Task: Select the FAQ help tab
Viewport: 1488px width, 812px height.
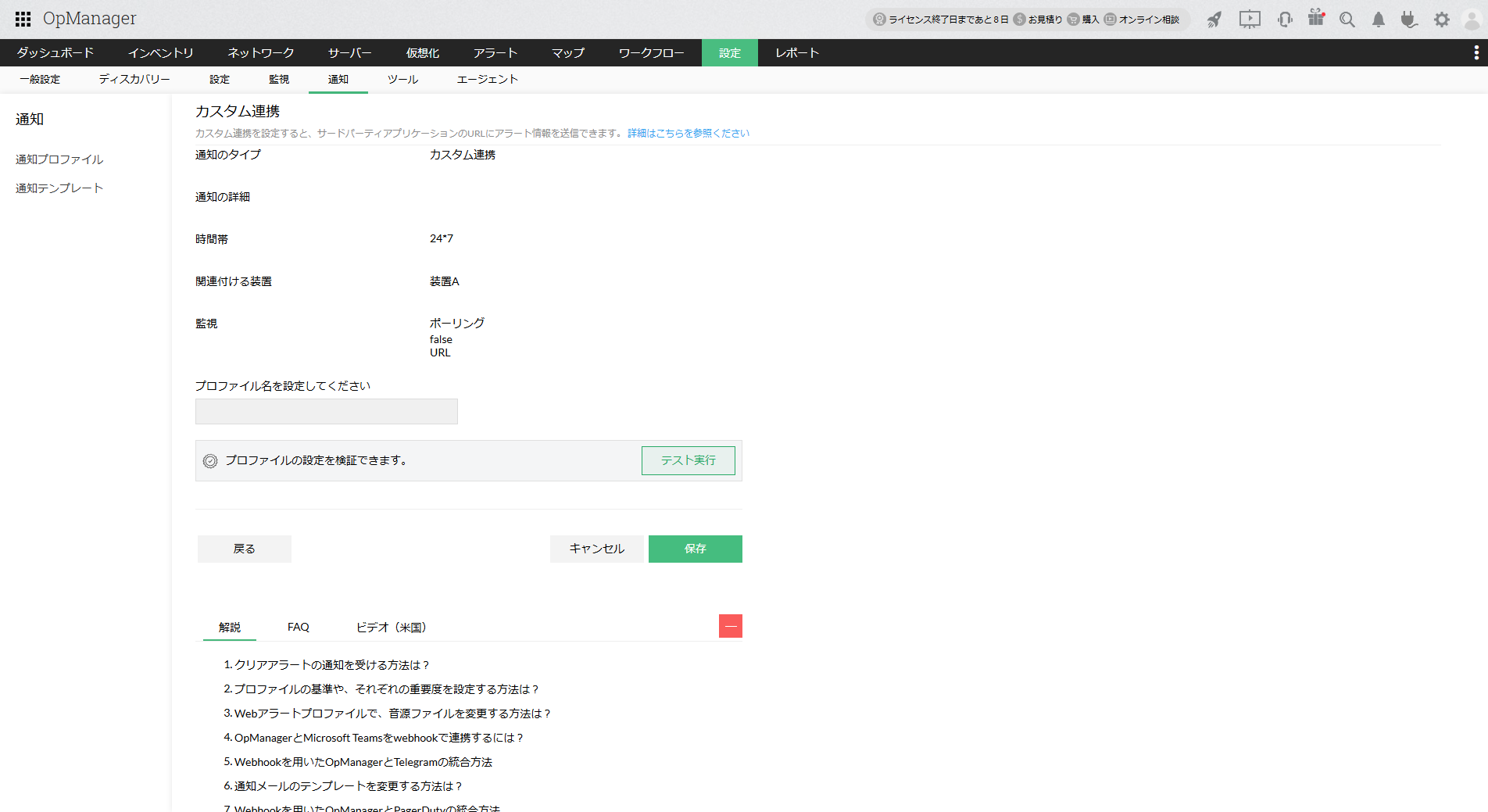Action: [x=299, y=627]
